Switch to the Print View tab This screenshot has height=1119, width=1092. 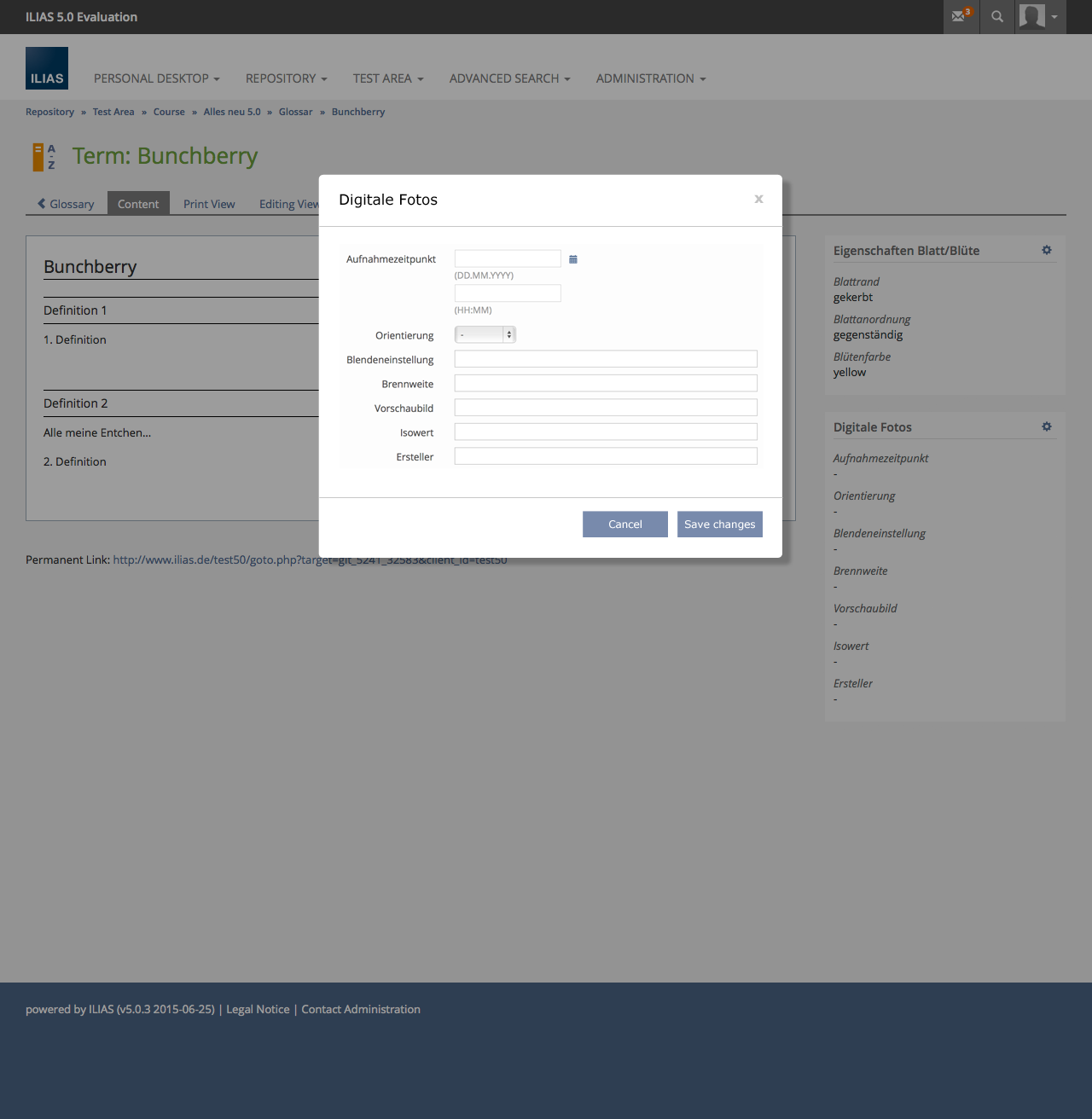(209, 204)
